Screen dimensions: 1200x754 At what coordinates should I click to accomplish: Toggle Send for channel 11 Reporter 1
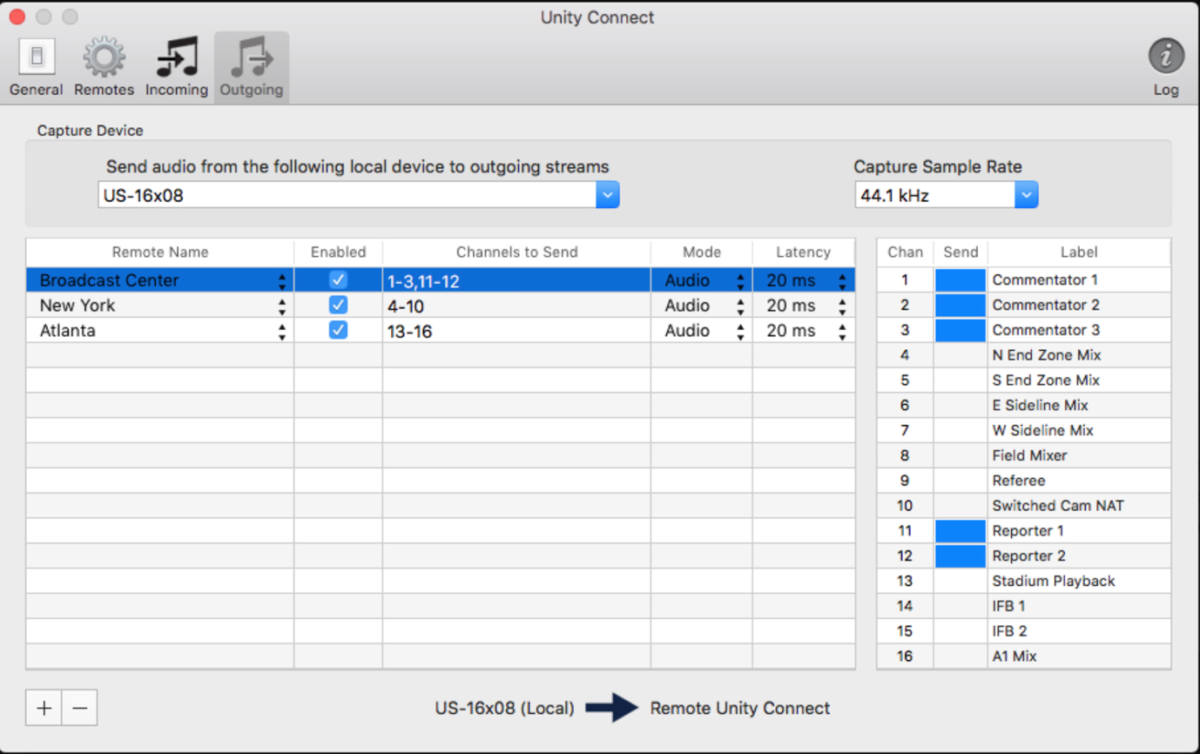click(960, 531)
